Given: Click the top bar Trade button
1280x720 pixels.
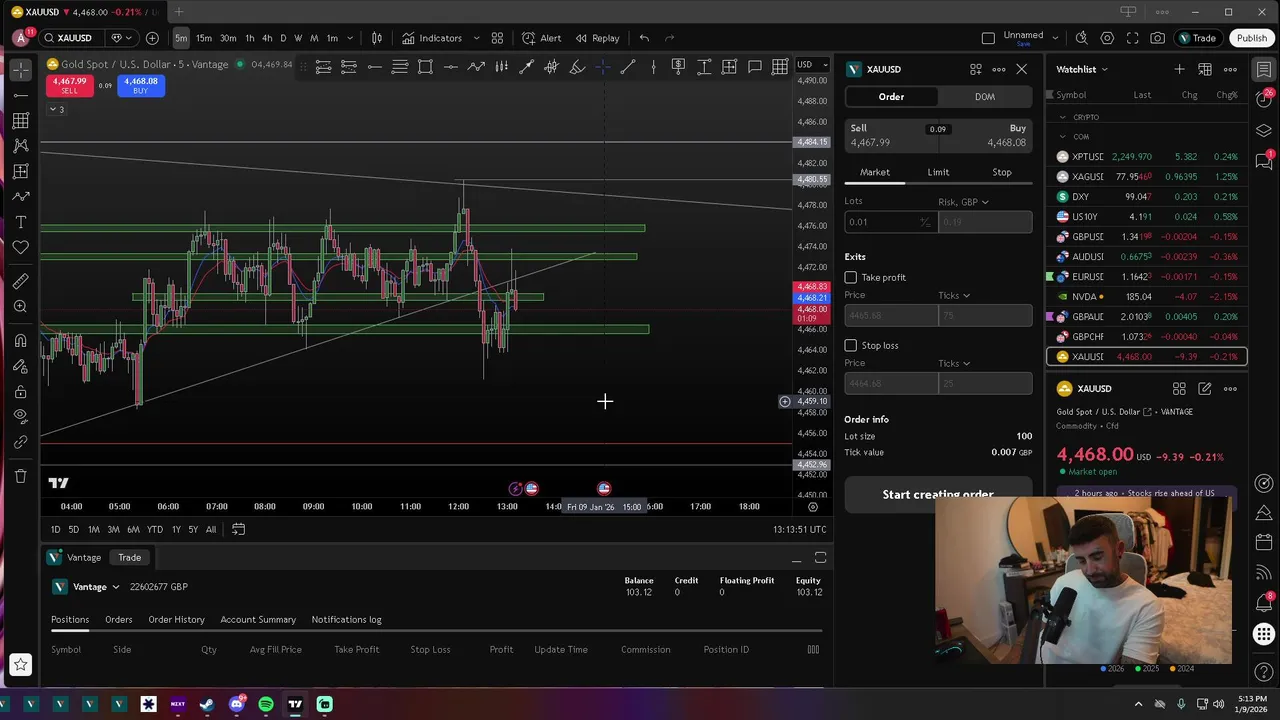Looking at the screenshot, I should coord(1197,38).
